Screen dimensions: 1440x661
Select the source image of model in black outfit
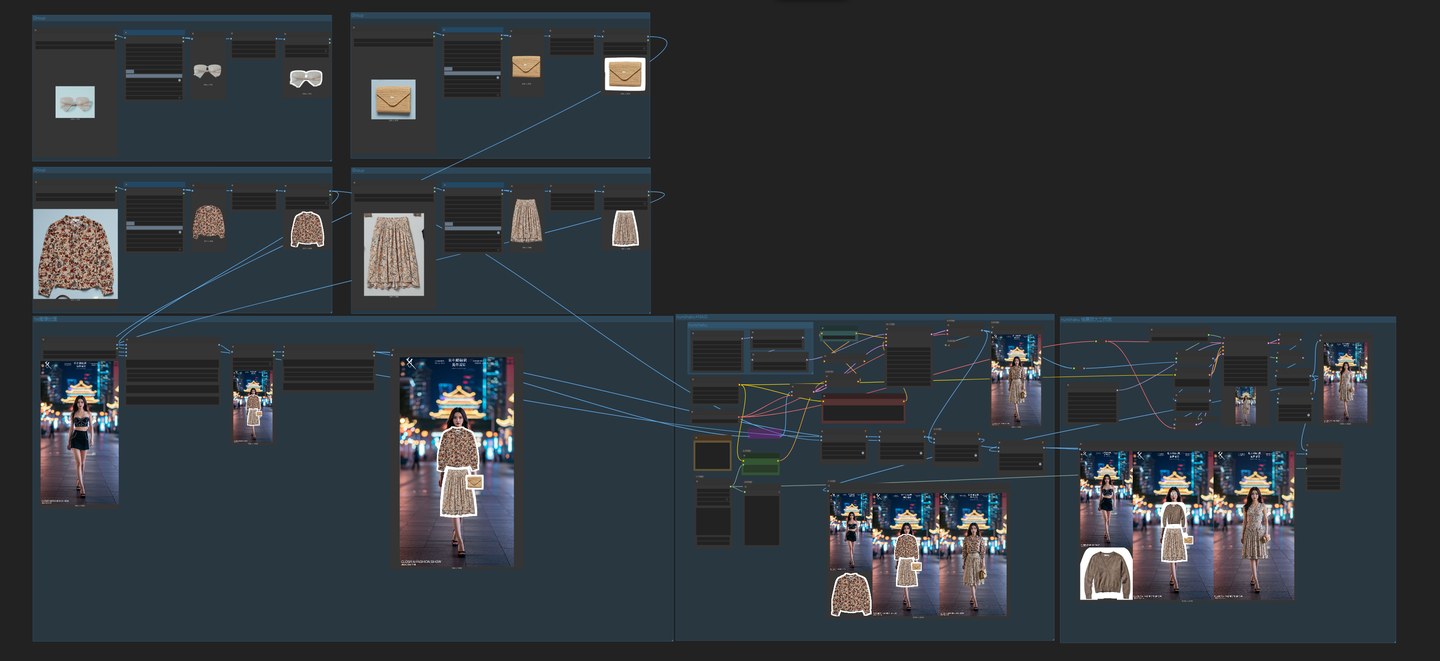pos(79,431)
